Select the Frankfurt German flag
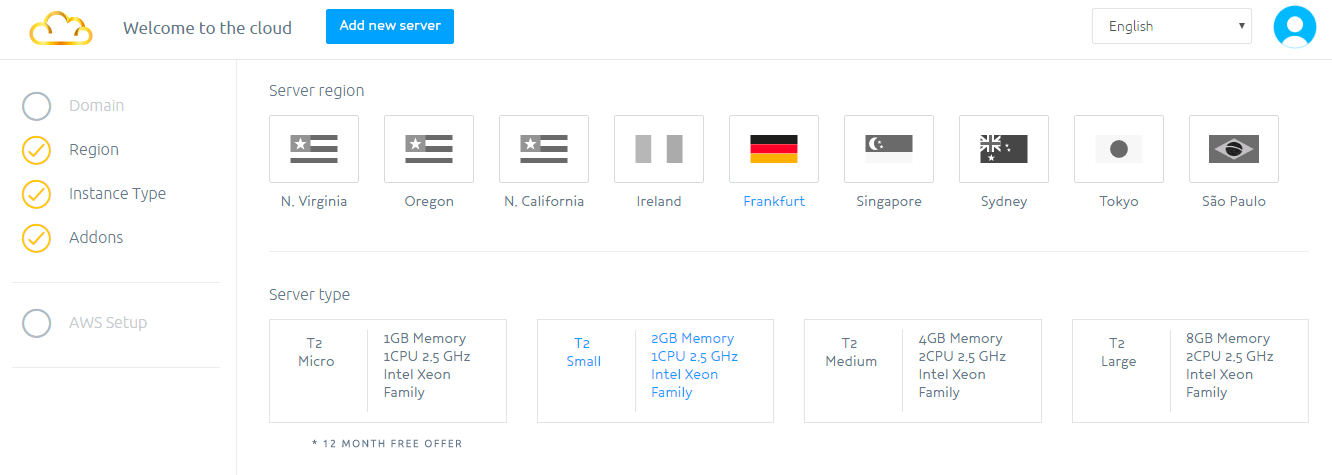The height and width of the screenshot is (475, 1332). pos(774,149)
